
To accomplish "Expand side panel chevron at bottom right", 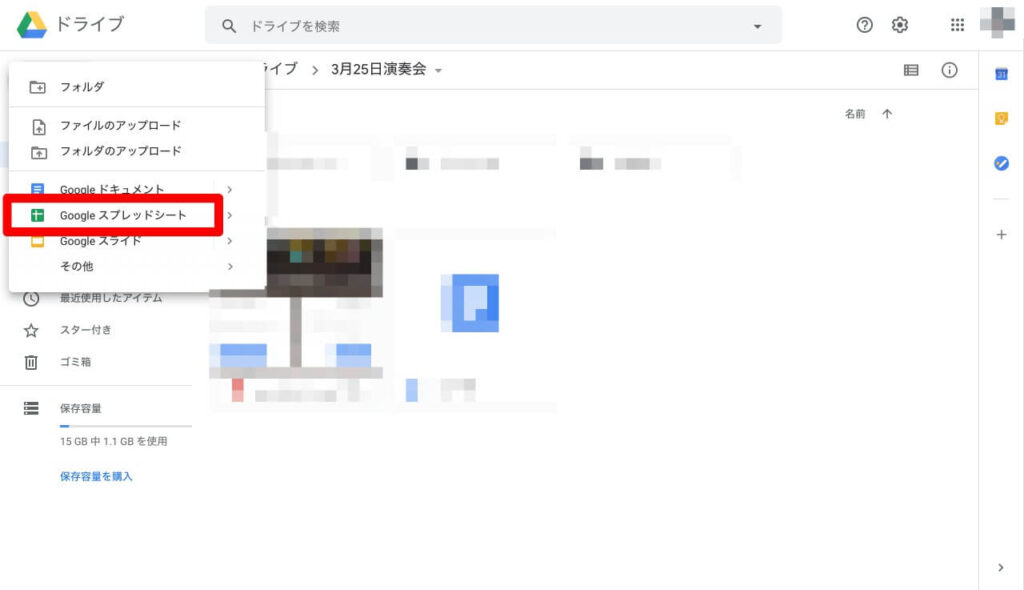I will (x=1001, y=568).
